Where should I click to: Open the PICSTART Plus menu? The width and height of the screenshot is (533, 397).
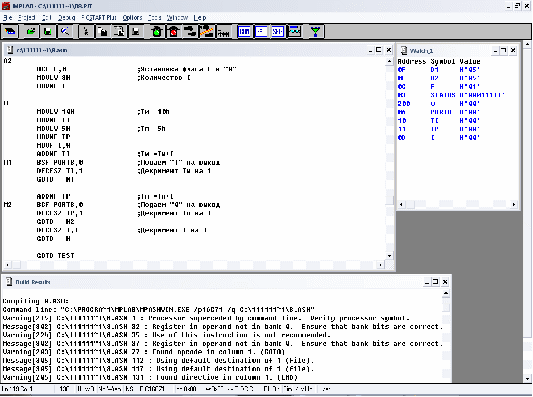(x=99, y=18)
